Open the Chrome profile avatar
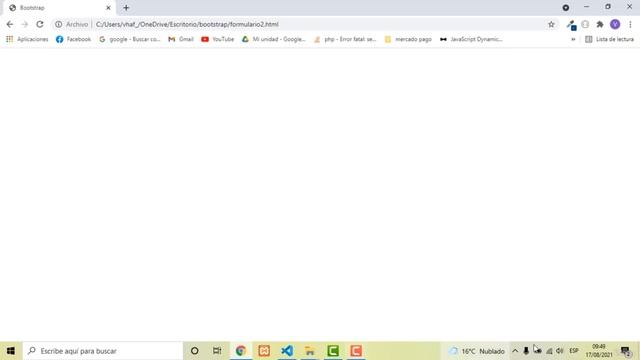 615,24
